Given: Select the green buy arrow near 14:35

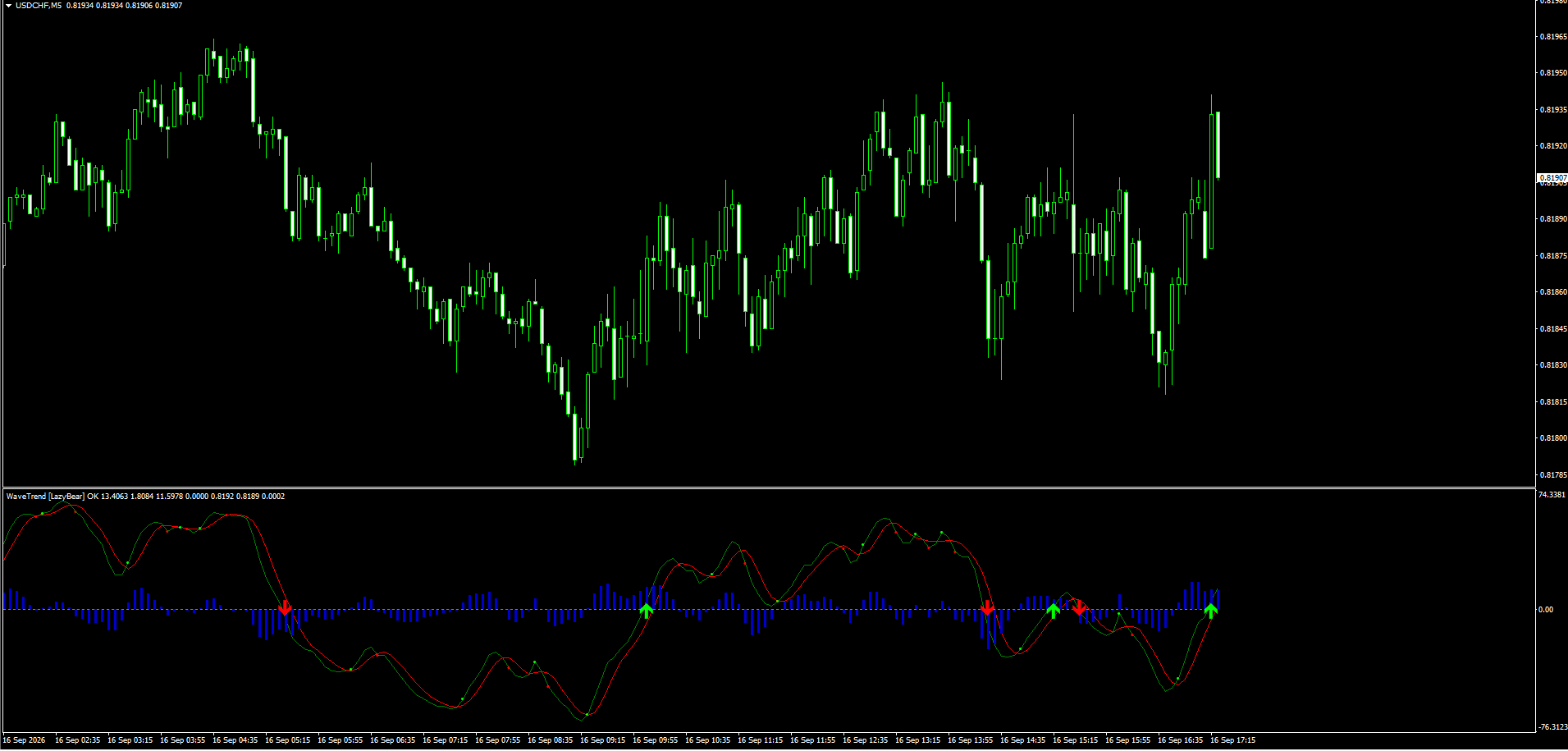Looking at the screenshot, I should [x=1053, y=610].
